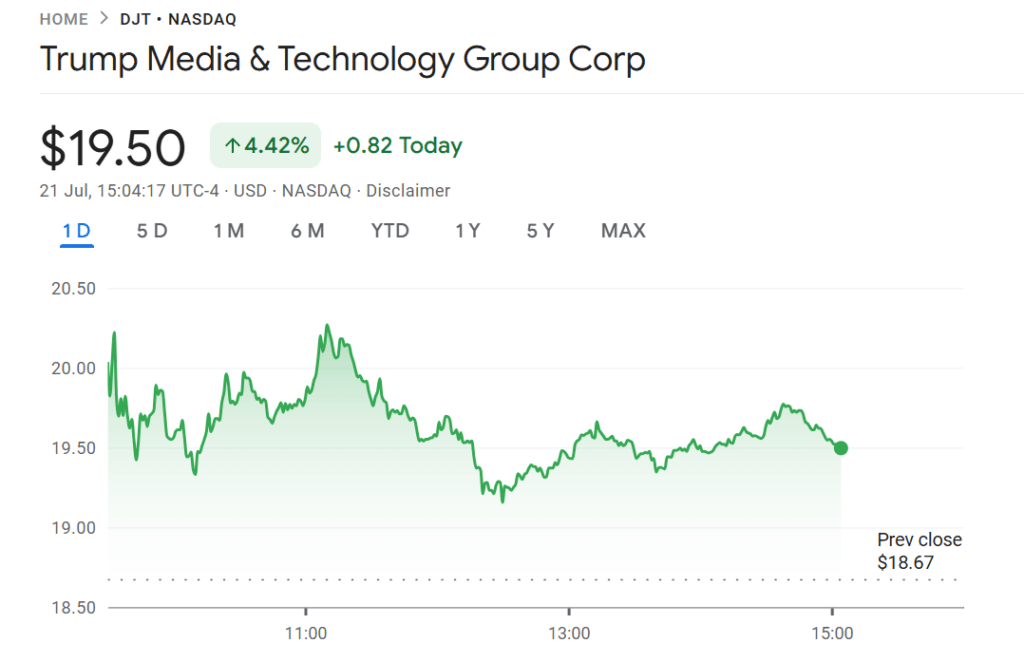Screen dimensions: 1024x662
Task: Open the YTD performance view
Action: click(x=389, y=230)
